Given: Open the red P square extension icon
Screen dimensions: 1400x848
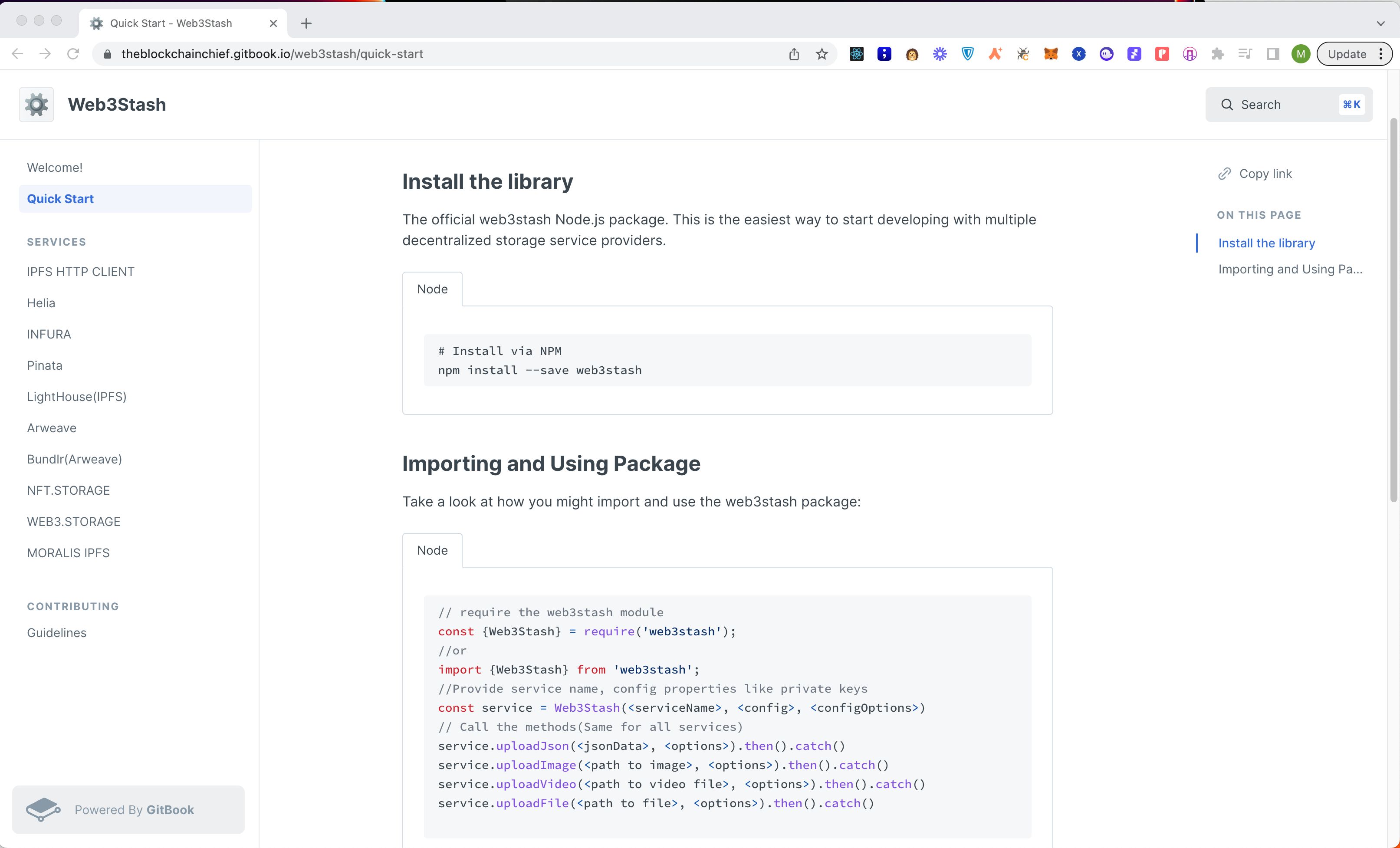Looking at the screenshot, I should click(1162, 54).
